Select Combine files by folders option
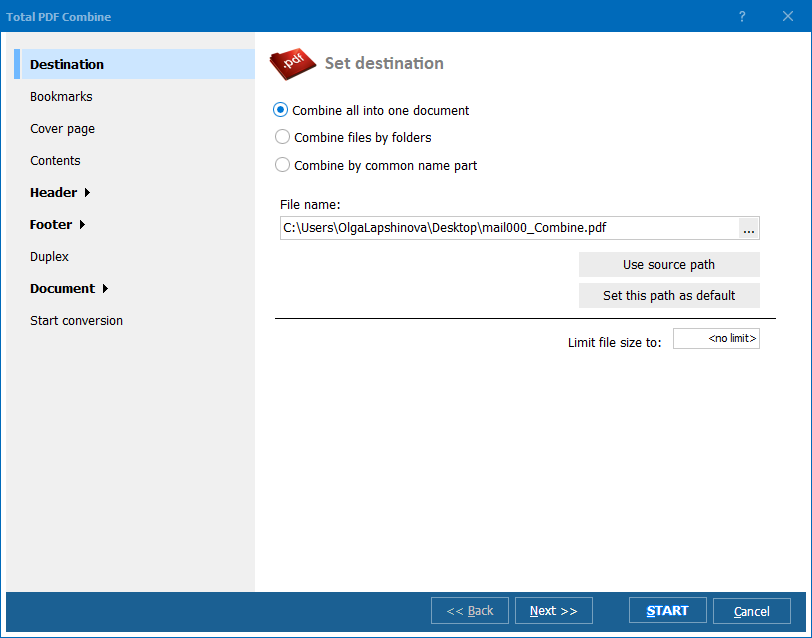 coord(282,138)
